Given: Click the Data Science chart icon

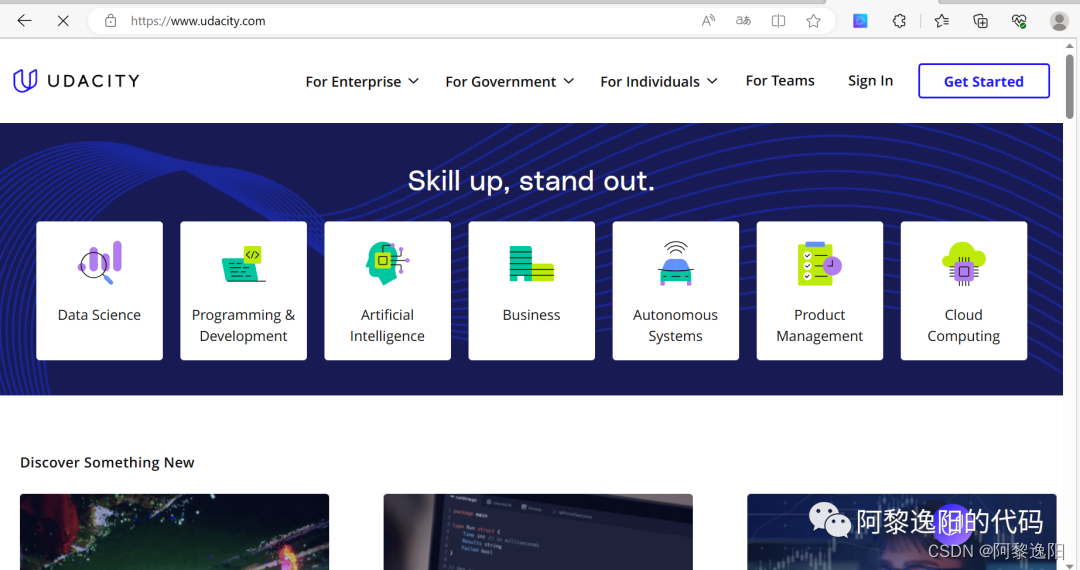Looking at the screenshot, I should (x=100, y=262).
